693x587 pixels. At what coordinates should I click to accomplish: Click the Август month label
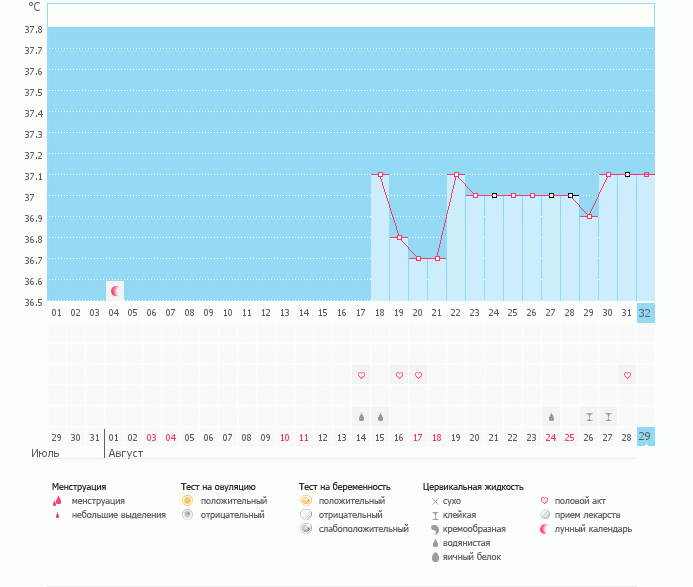(125, 453)
